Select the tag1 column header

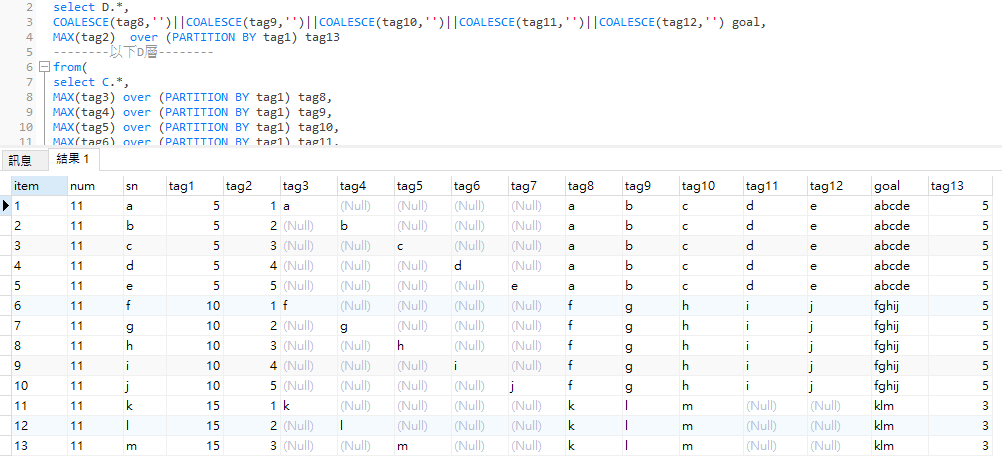coord(194,186)
